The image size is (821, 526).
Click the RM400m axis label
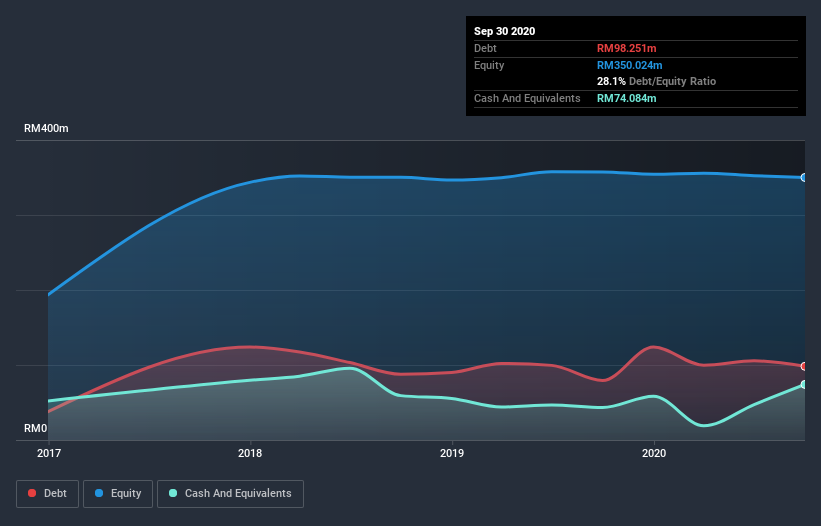tap(46, 128)
